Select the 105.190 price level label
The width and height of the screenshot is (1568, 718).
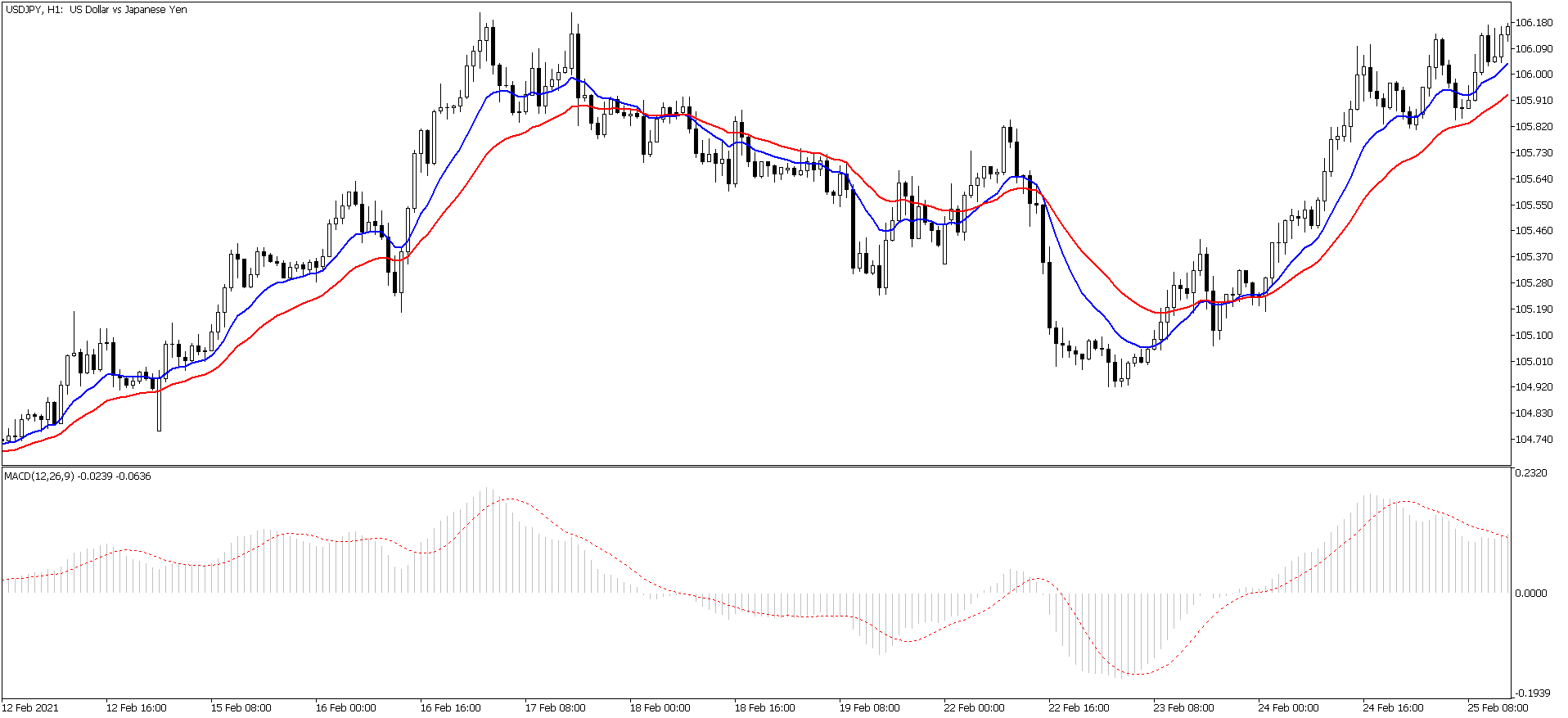pos(1534,309)
